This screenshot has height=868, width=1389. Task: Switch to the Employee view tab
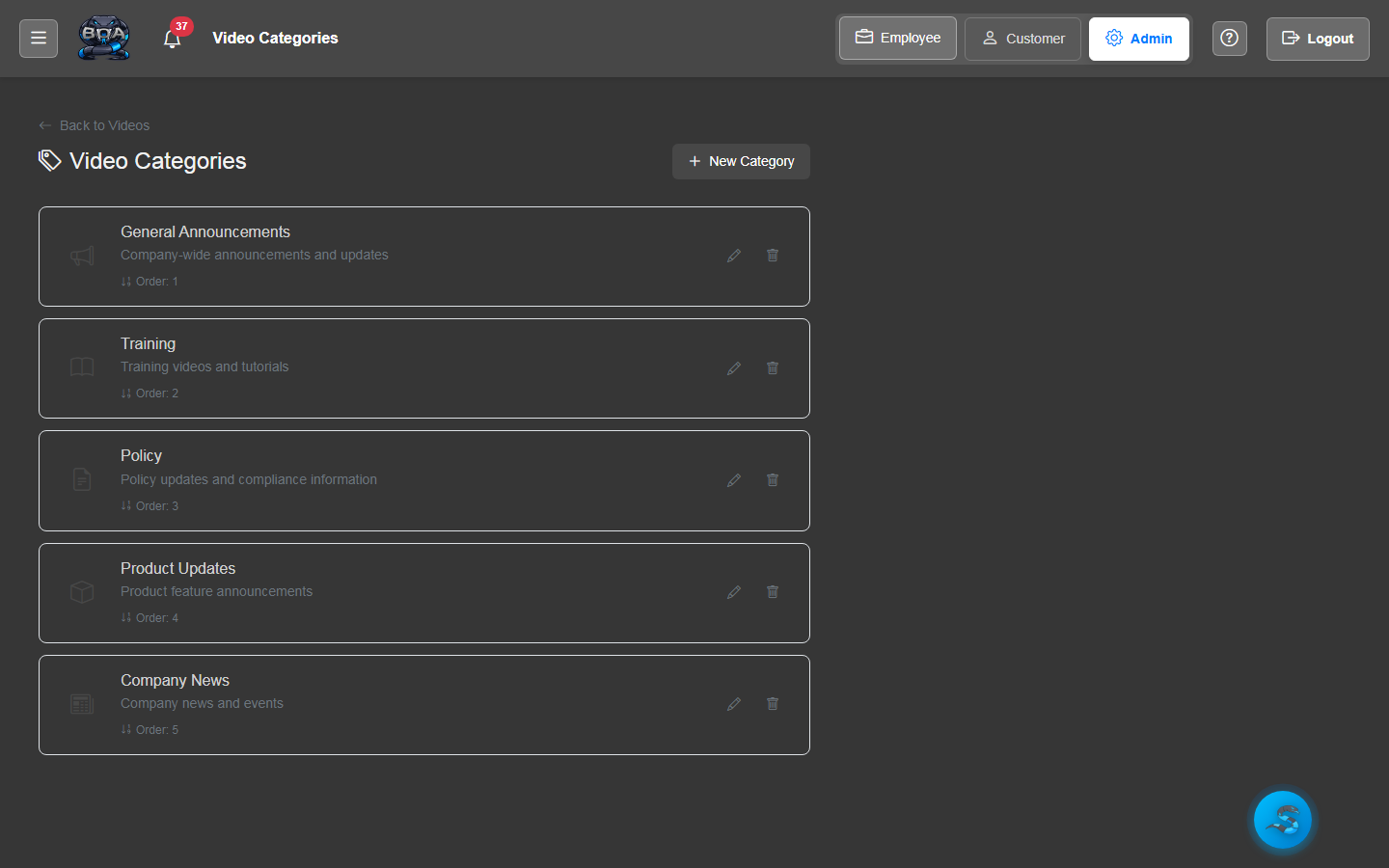coord(897,39)
